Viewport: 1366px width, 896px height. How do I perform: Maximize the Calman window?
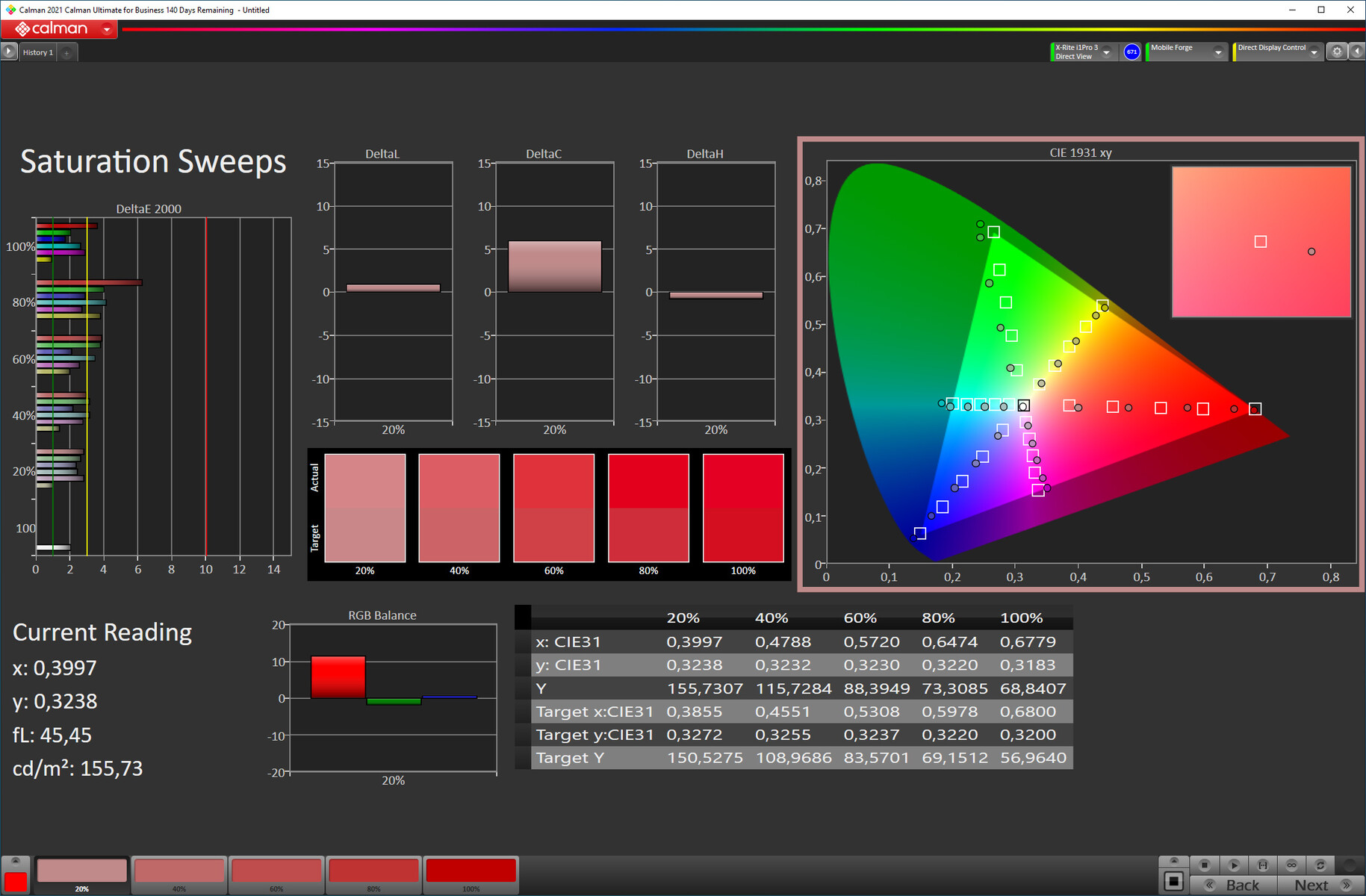point(1321,10)
